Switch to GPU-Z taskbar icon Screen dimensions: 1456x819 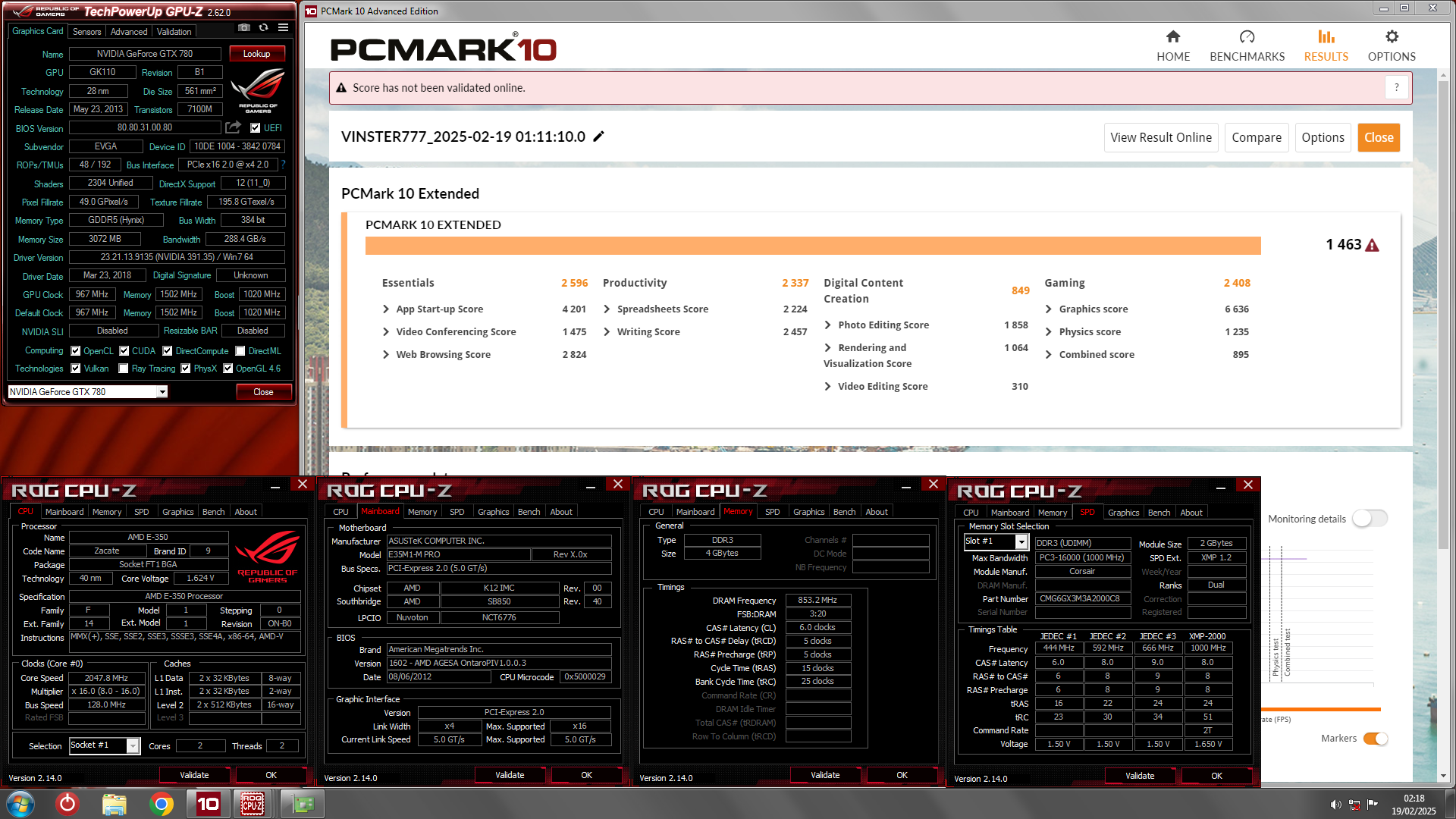[x=303, y=804]
